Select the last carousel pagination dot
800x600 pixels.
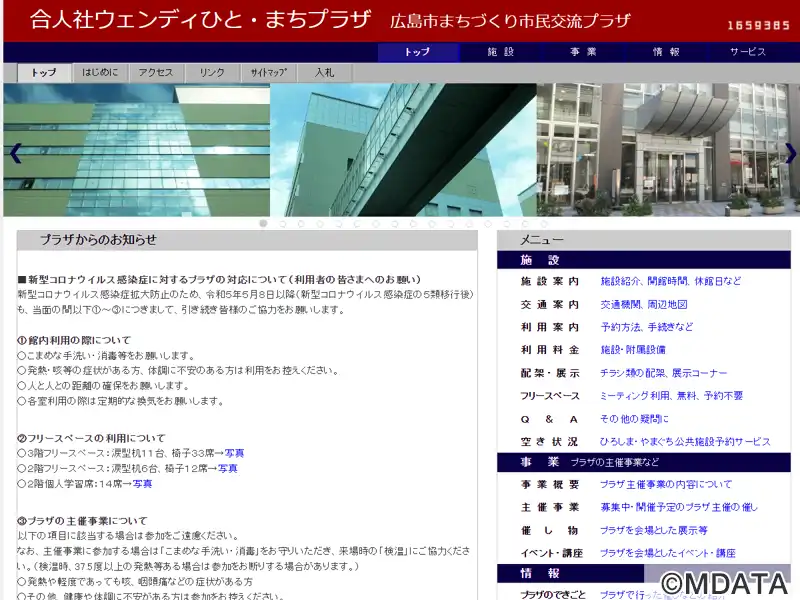(x=544, y=224)
